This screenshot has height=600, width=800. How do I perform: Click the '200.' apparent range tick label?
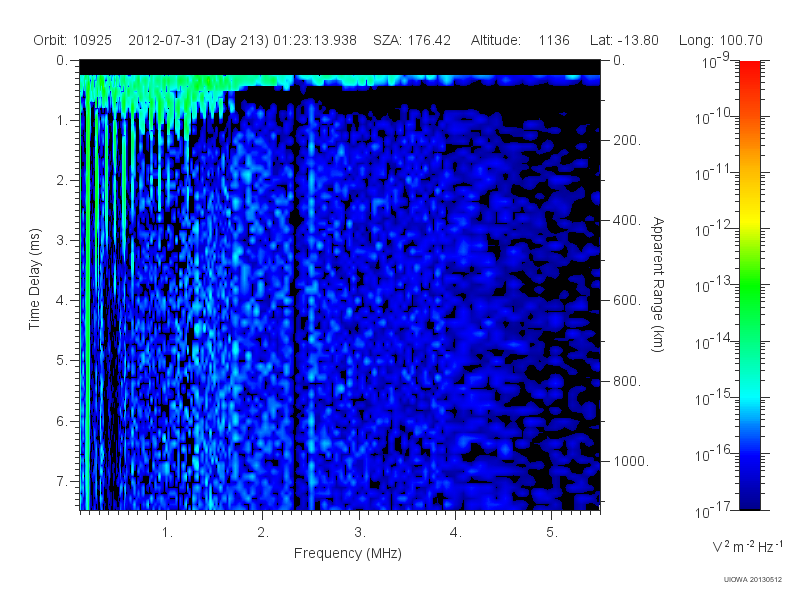click(x=627, y=140)
